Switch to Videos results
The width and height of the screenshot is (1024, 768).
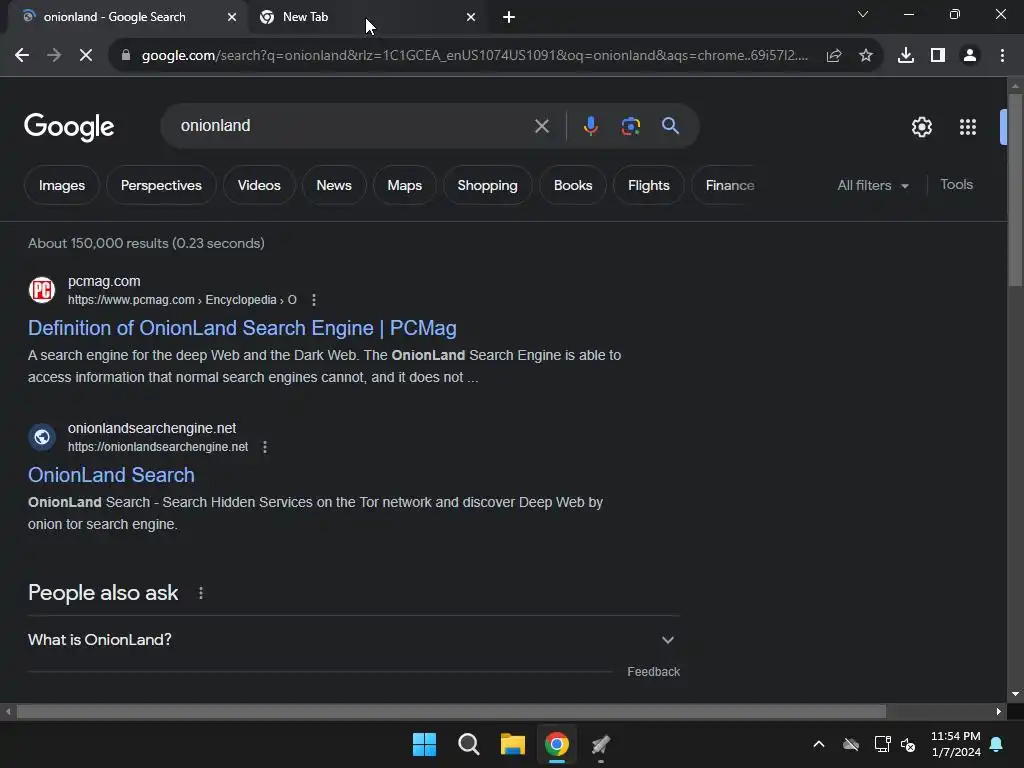coord(259,185)
